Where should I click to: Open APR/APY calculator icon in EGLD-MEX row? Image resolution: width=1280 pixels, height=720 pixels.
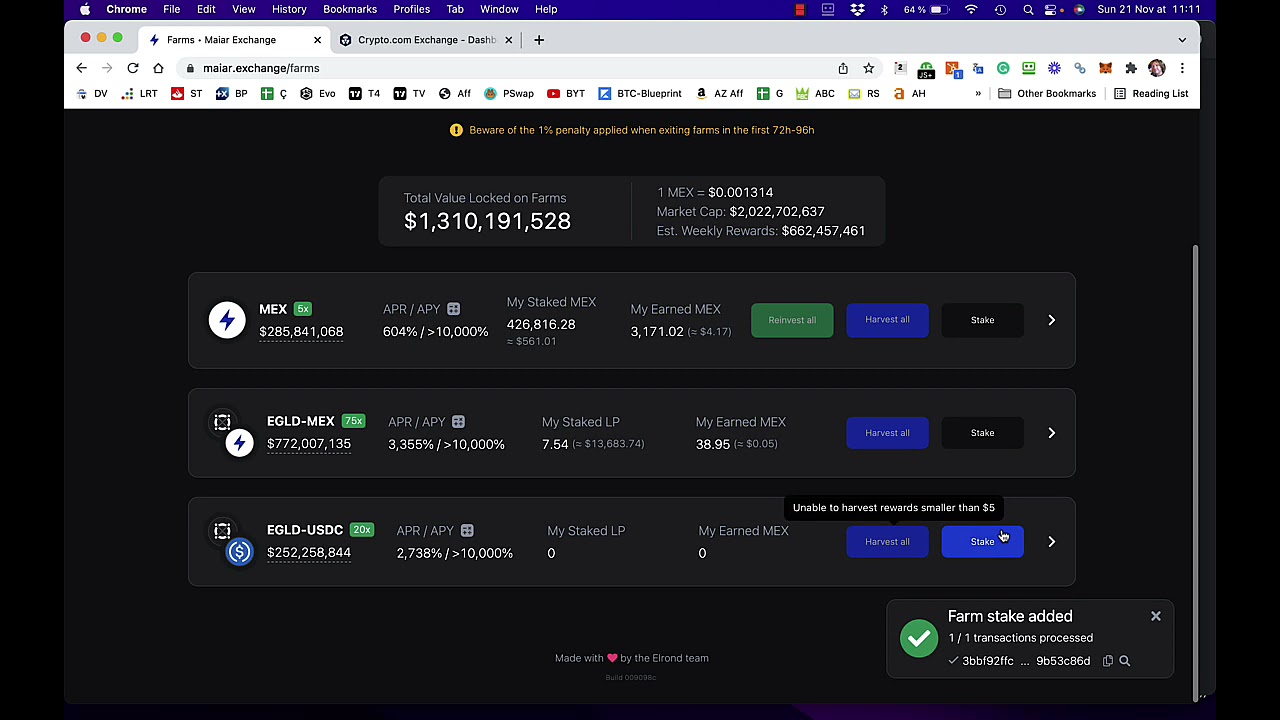458,422
